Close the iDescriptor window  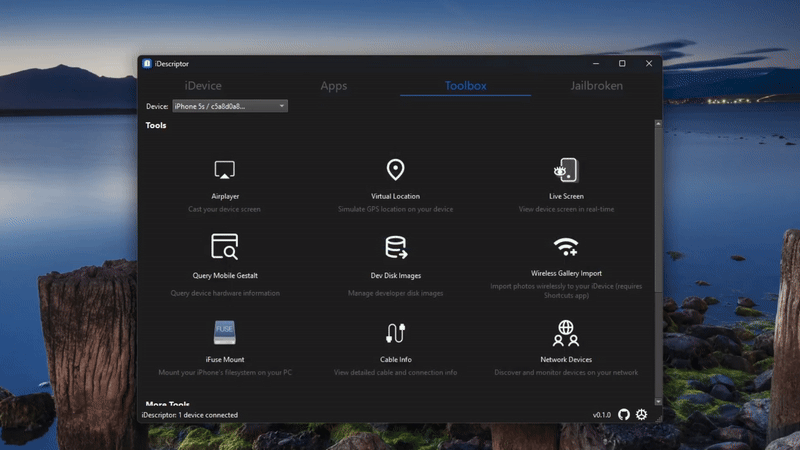click(648, 63)
